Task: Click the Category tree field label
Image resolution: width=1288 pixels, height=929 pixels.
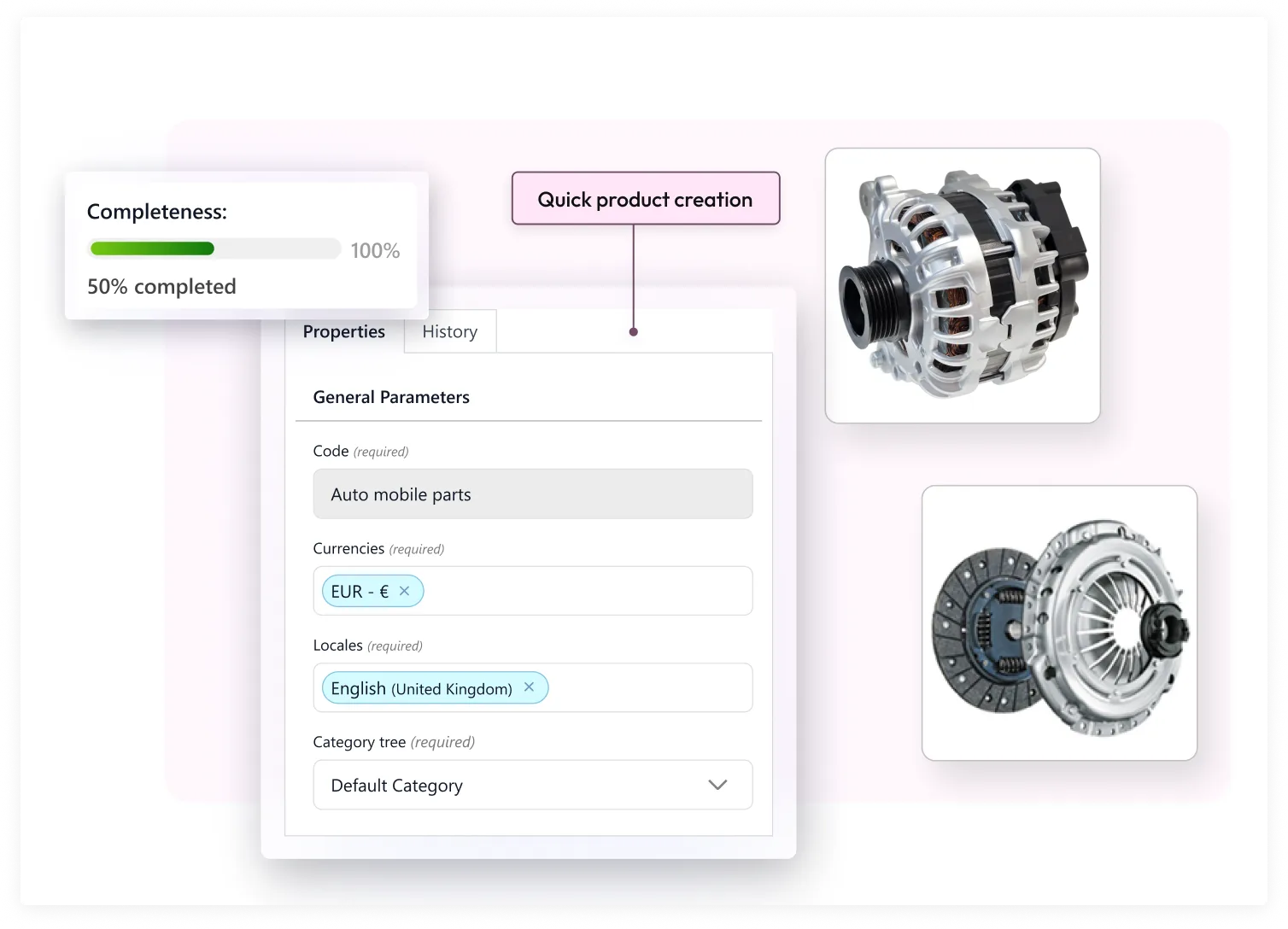Action: tap(359, 742)
